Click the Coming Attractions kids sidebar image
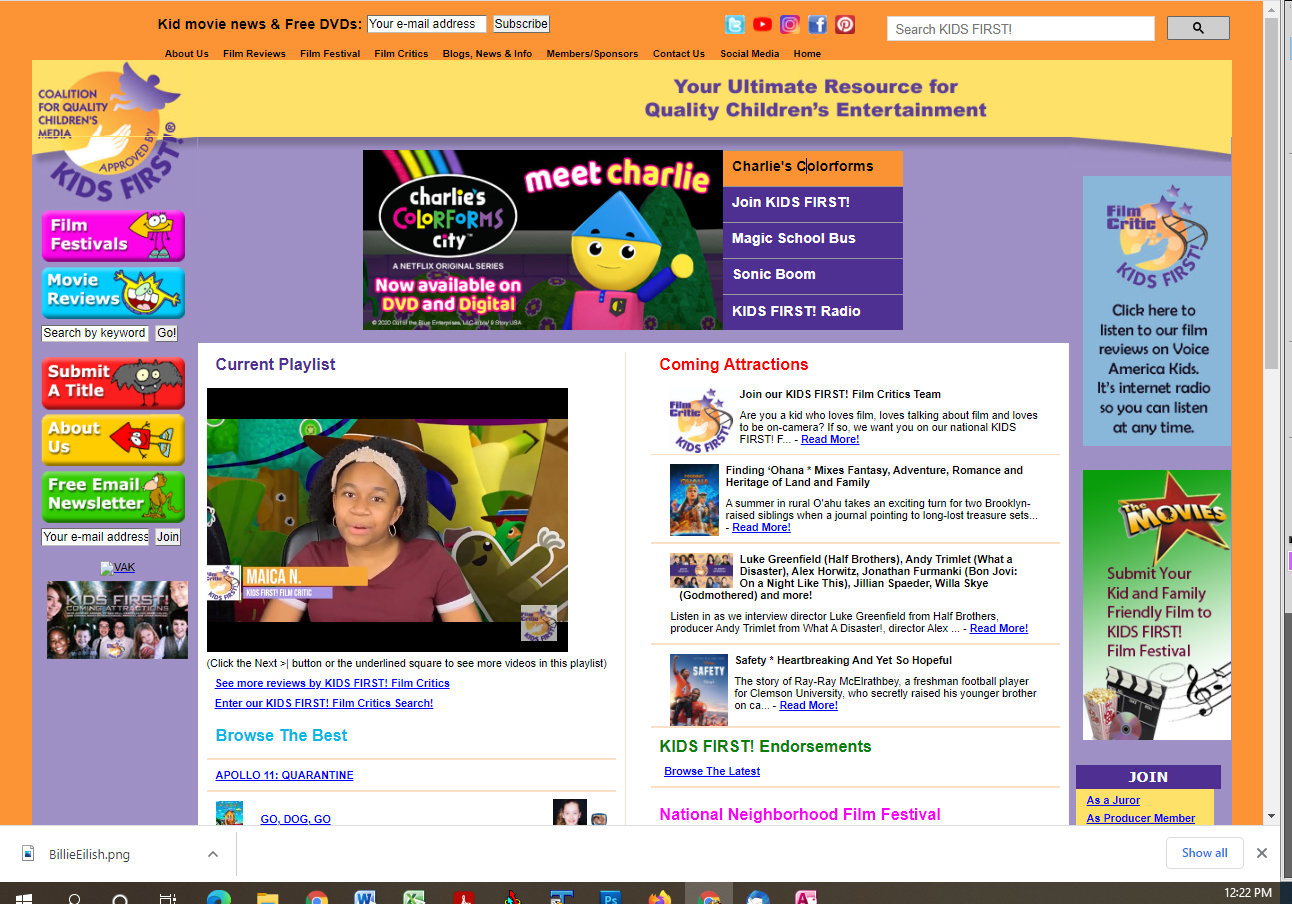The image size is (1292, 904). [x=117, y=620]
